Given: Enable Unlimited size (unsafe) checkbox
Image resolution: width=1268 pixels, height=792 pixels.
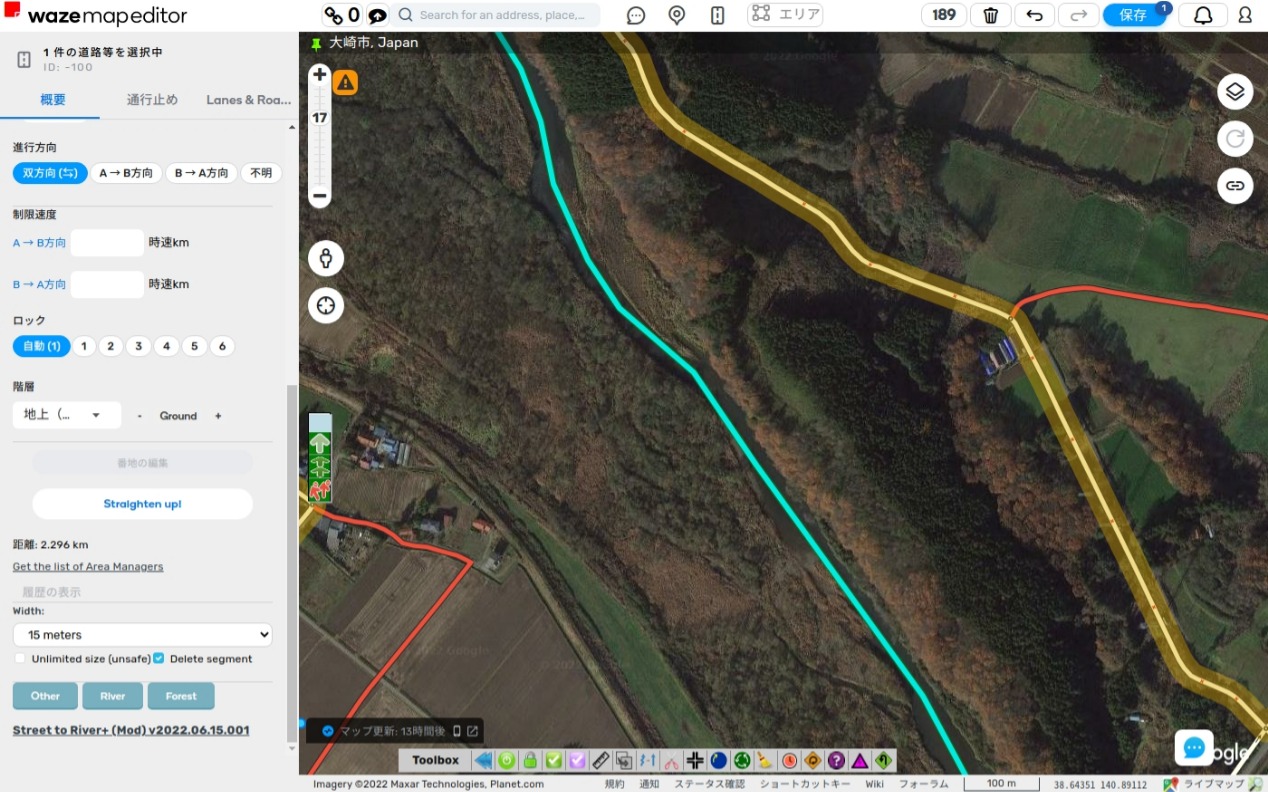Looking at the screenshot, I should [x=20, y=659].
